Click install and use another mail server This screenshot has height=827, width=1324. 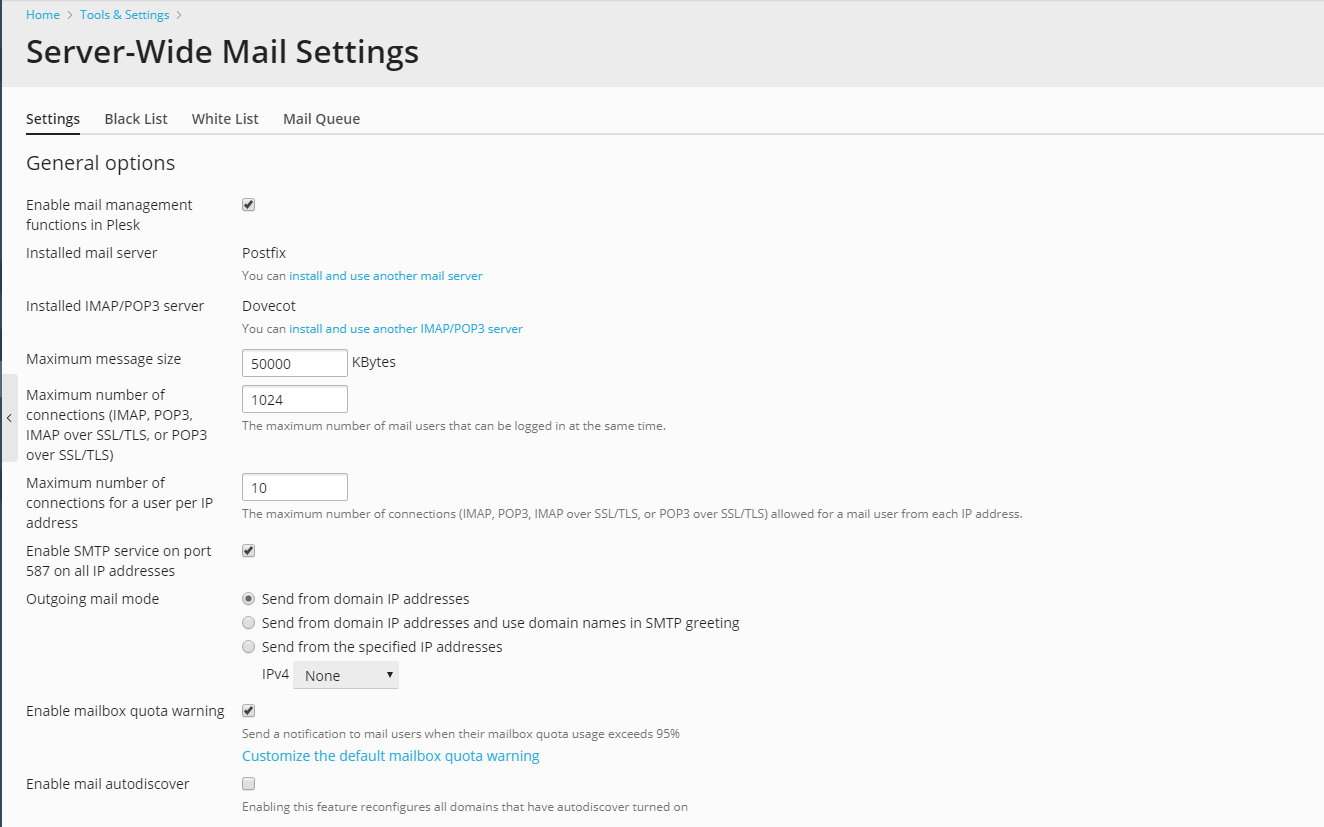click(x=386, y=276)
